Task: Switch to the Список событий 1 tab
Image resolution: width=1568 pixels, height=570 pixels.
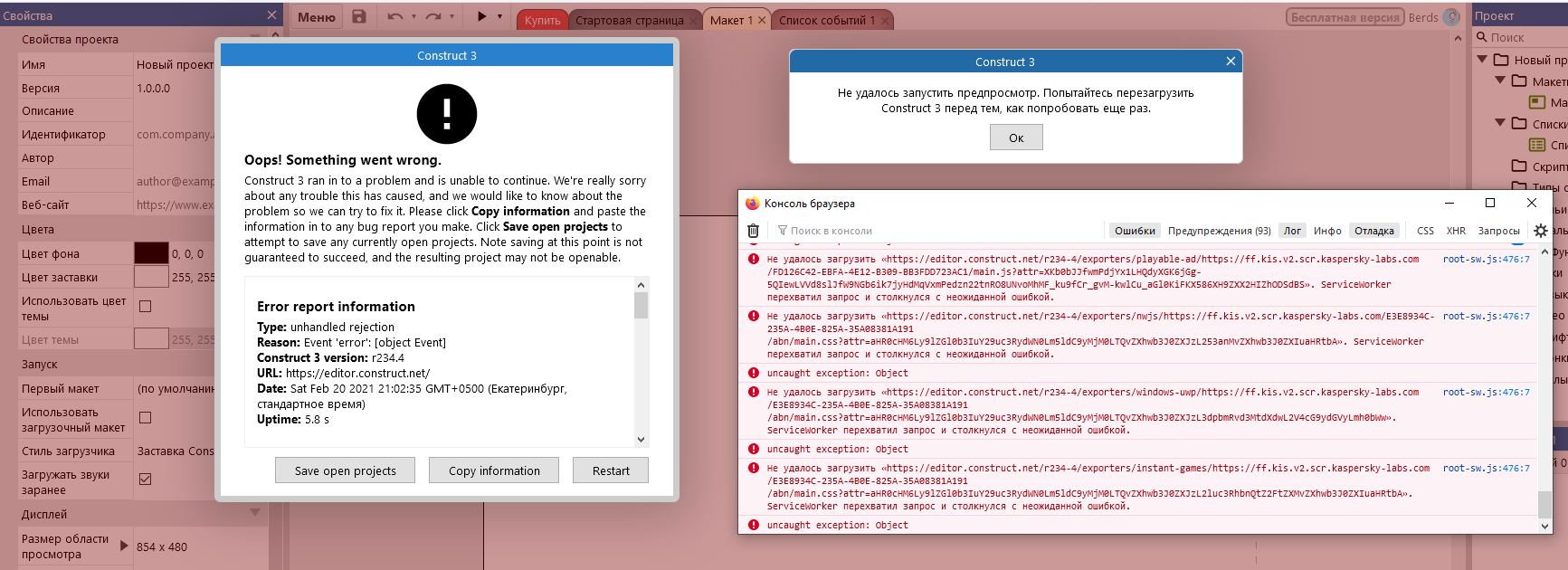Action: pyautogui.click(x=827, y=20)
